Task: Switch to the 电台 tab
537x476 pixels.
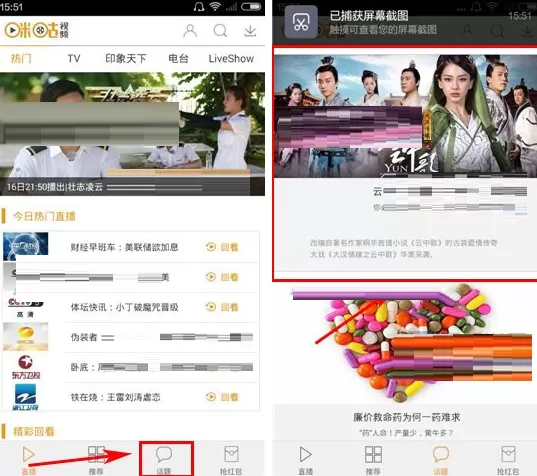Action: 178,59
